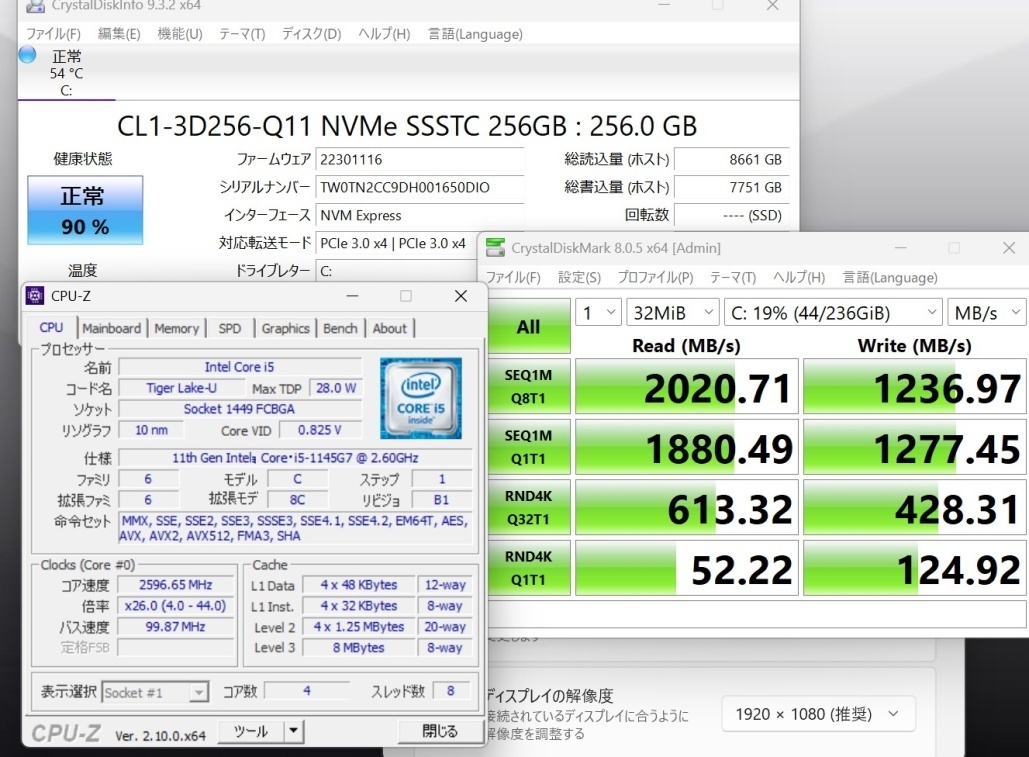Click the transfer mode field PCIe 3.0 x4
This screenshot has width=1029, height=757.
pyautogui.click(x=395, y=243)
